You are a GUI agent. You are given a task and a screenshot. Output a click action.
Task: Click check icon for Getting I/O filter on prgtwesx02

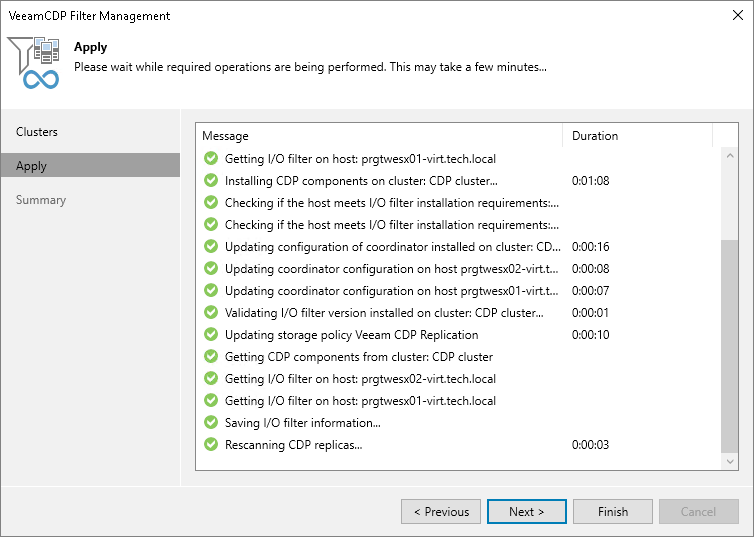tap(211, 378)
